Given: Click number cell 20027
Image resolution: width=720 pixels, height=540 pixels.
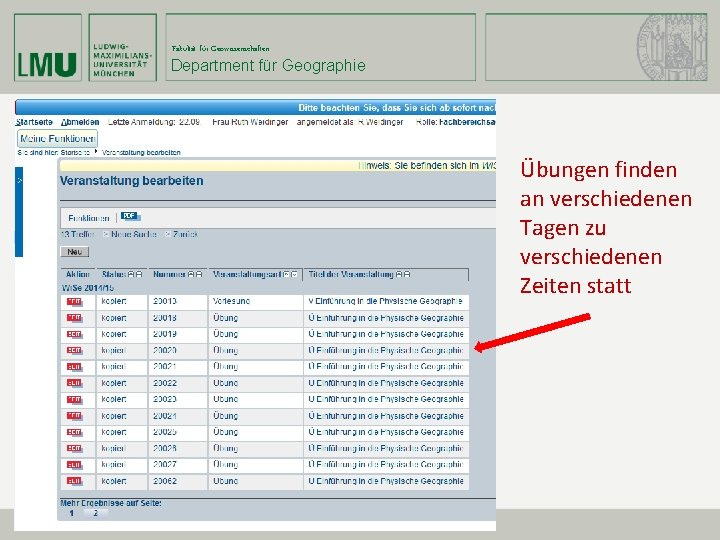Looking at the screenshot, I should pos(178,465).
